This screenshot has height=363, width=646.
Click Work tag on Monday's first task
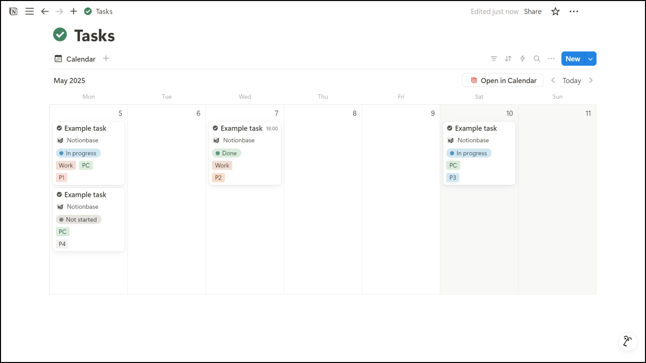pos(66,165)
